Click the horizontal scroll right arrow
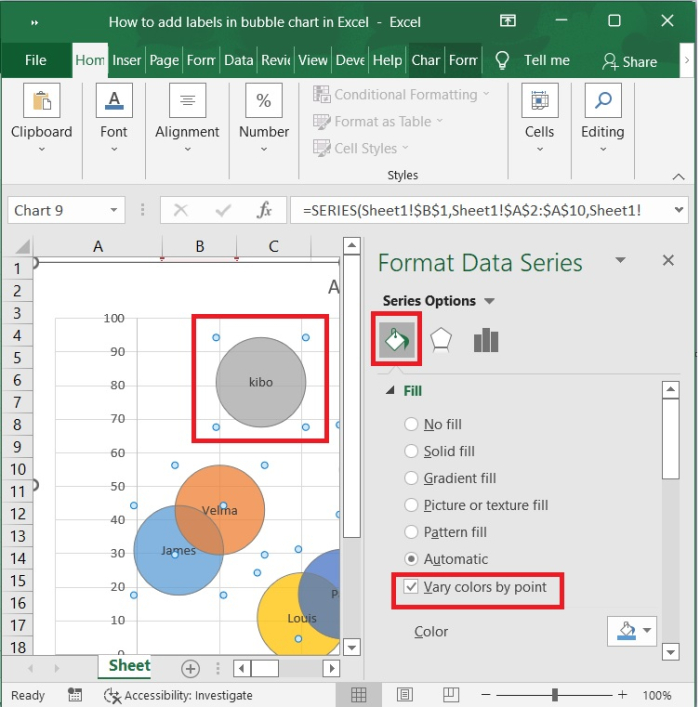 332,668
